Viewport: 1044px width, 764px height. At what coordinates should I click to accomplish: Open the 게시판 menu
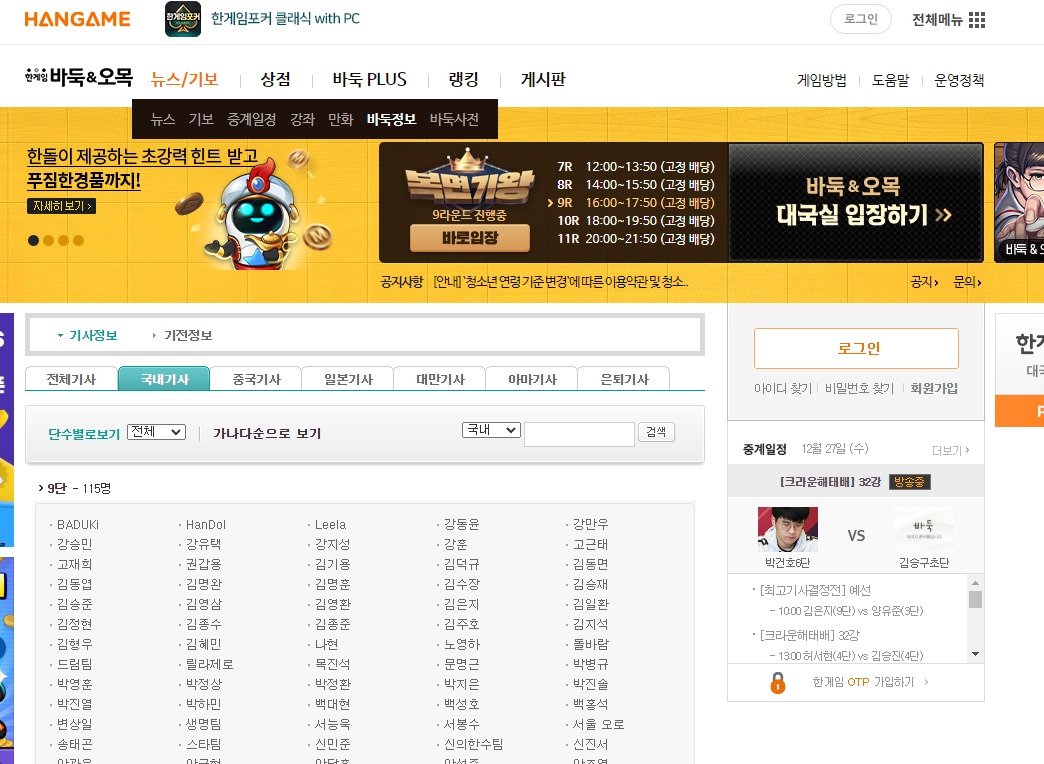[543, 79]
